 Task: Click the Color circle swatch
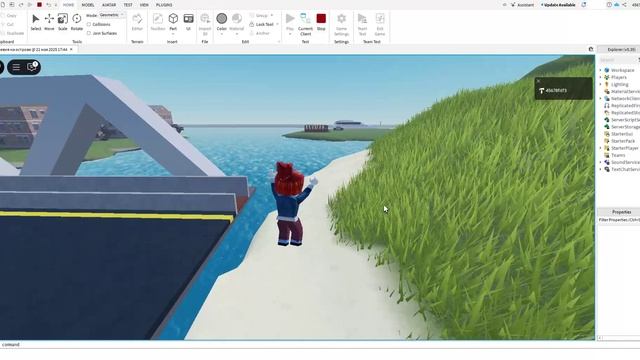tap(222, 18)
